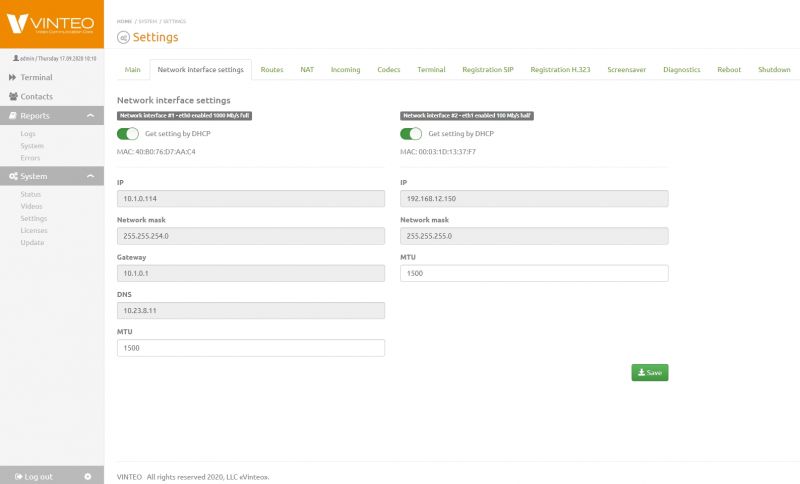Select the Network interface settings tab

click(x=201, y=69)
